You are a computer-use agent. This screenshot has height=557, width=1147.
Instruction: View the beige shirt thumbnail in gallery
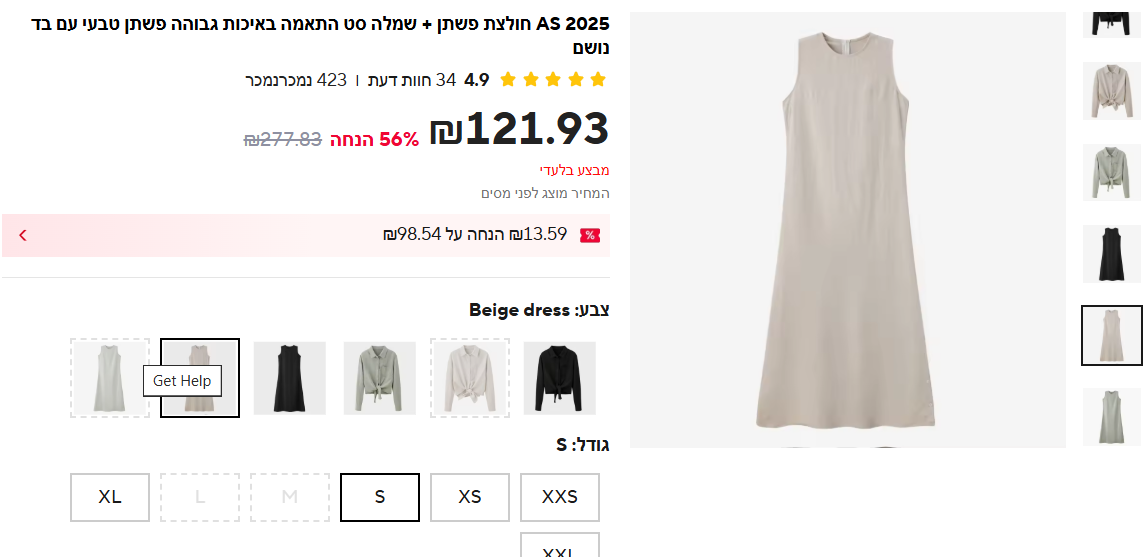tap(1111, 91)
